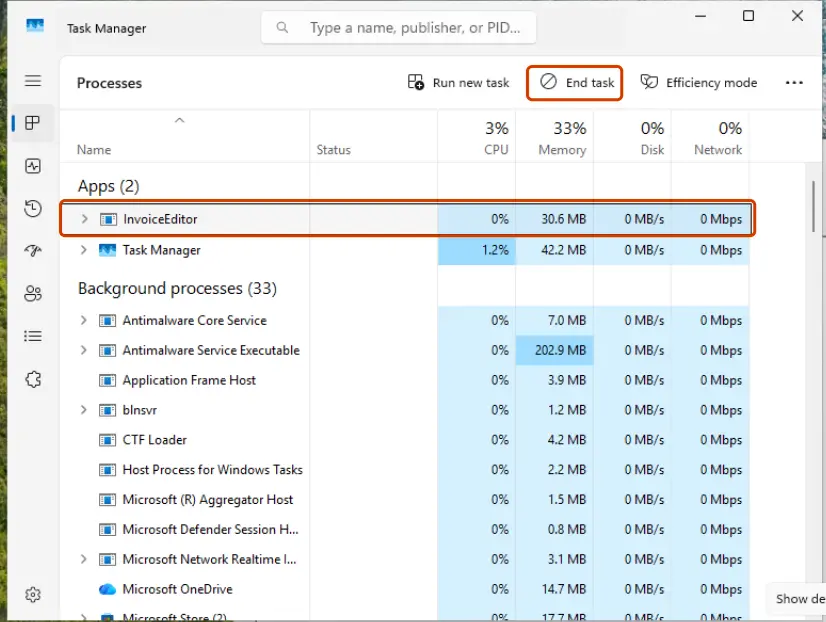Image resolution: width=826 pixels, height=622 pixels.
Task: Sort by the Network column header
Action: [718, 150]
